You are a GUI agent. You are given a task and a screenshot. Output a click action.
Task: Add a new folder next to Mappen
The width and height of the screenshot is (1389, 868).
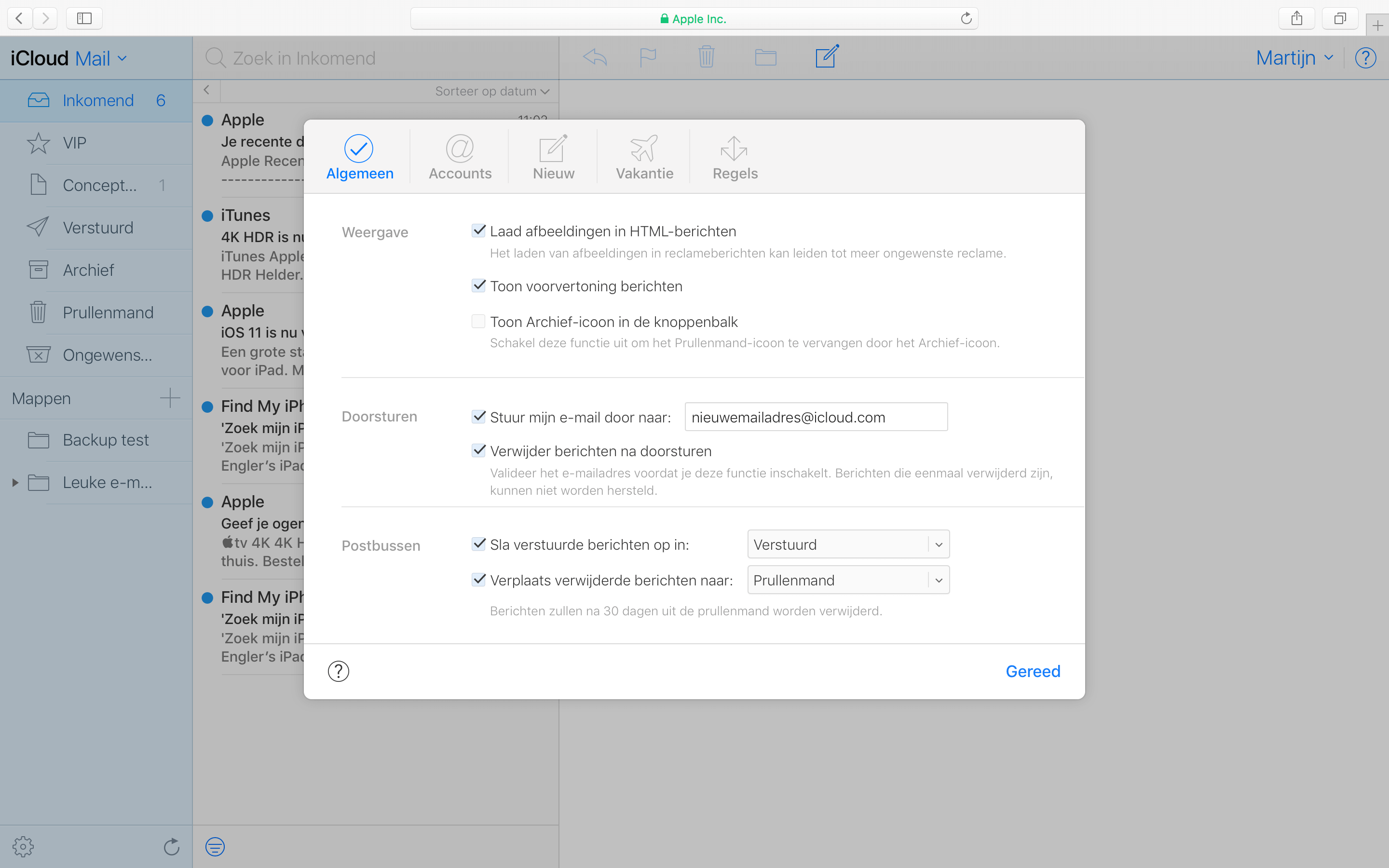click(170, 398)
